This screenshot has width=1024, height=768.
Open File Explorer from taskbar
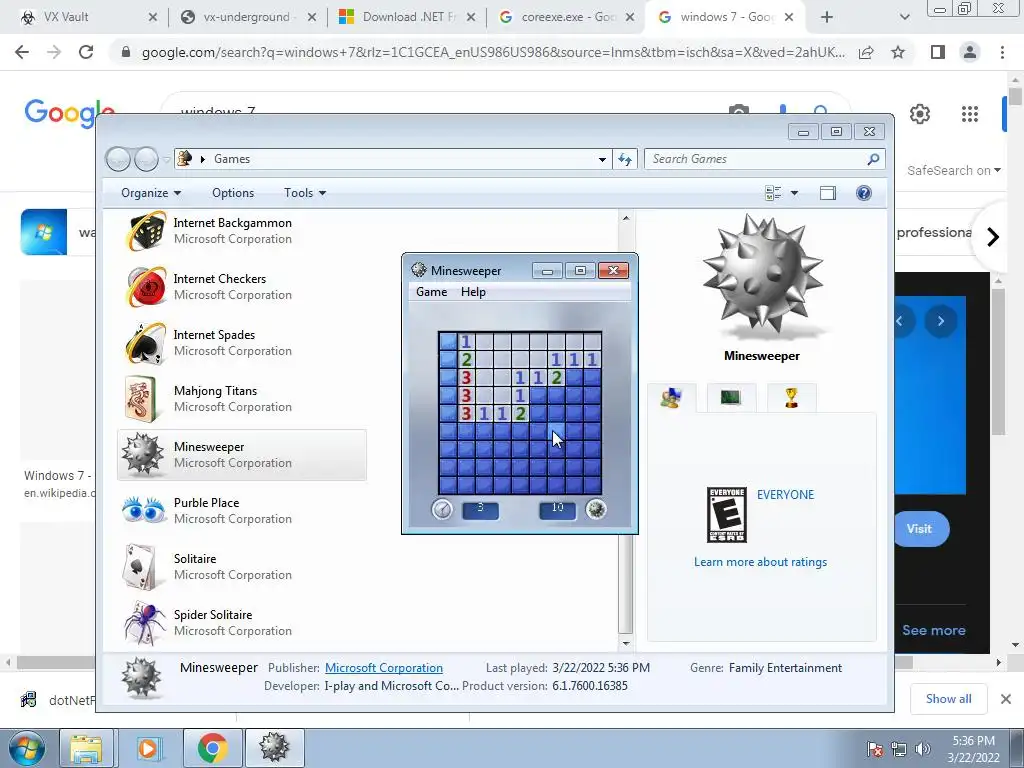86,748
